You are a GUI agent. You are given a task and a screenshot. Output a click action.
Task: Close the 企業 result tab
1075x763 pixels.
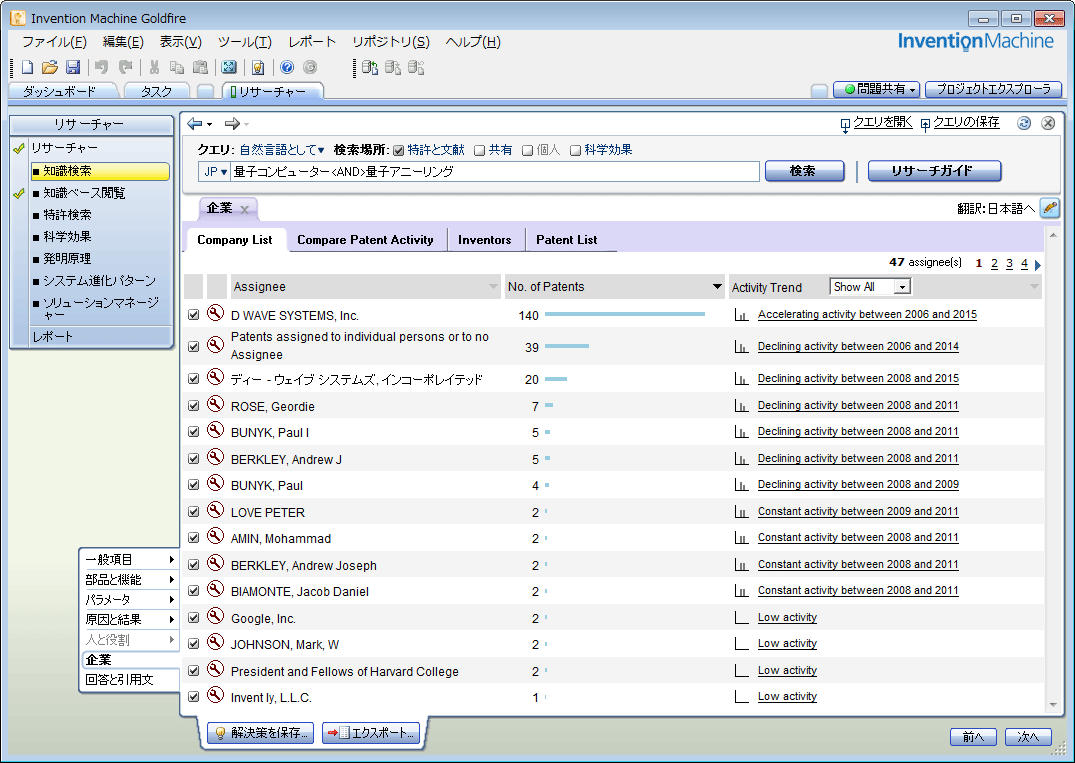pyautogui.click(x=245, y=210)
